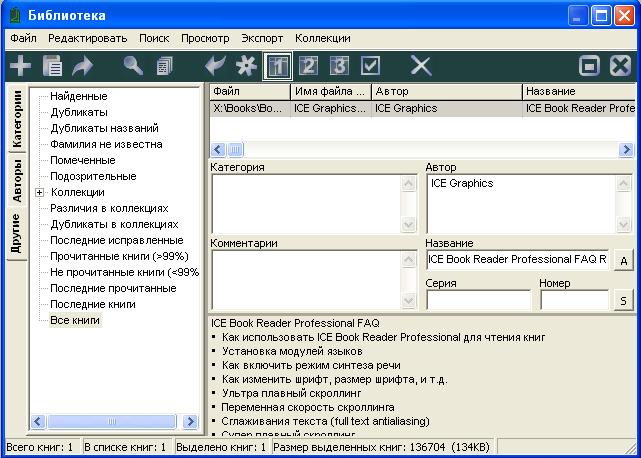Click the Файл column header

tap(250, 92)
